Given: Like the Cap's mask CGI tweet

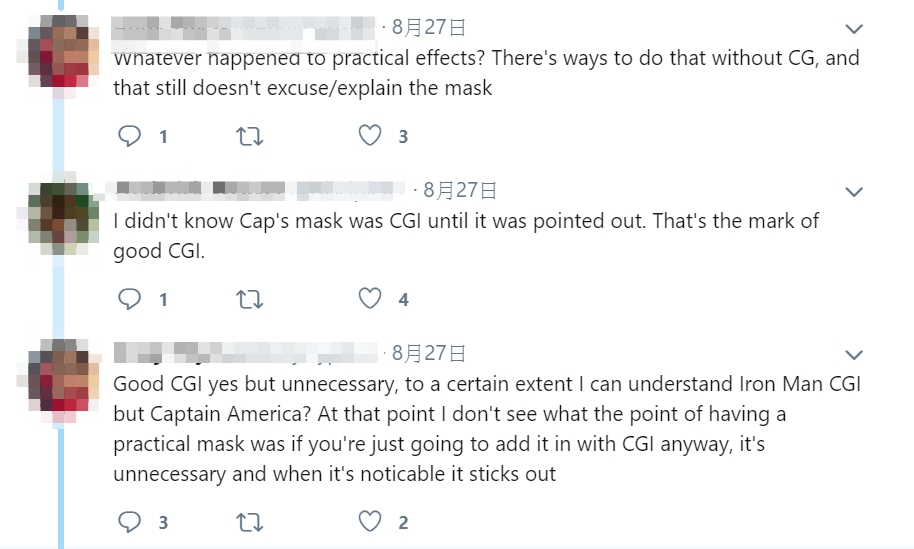Looking at the screenshot, I should pos(370,299).
